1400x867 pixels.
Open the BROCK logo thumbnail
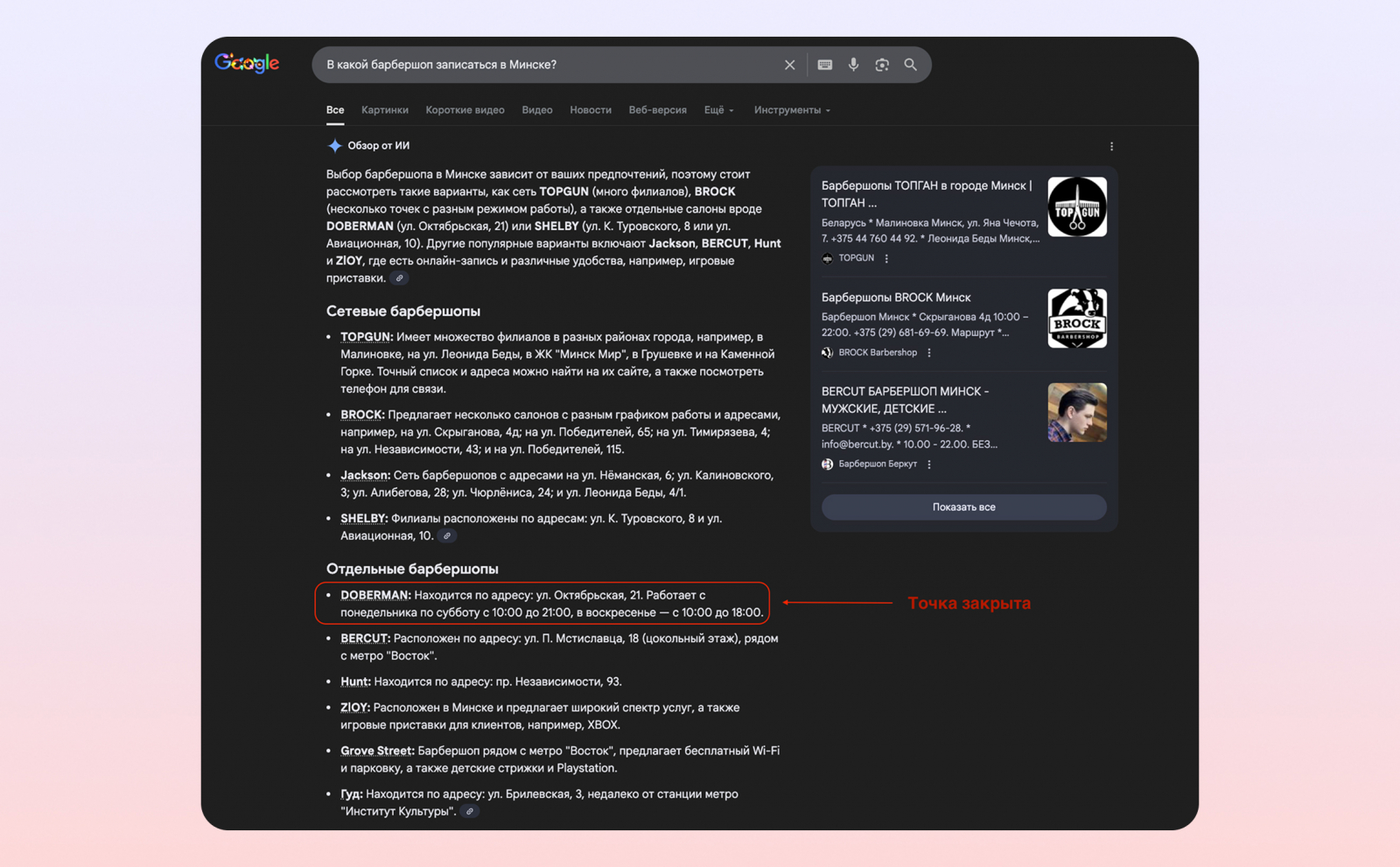pos(1077,318)
